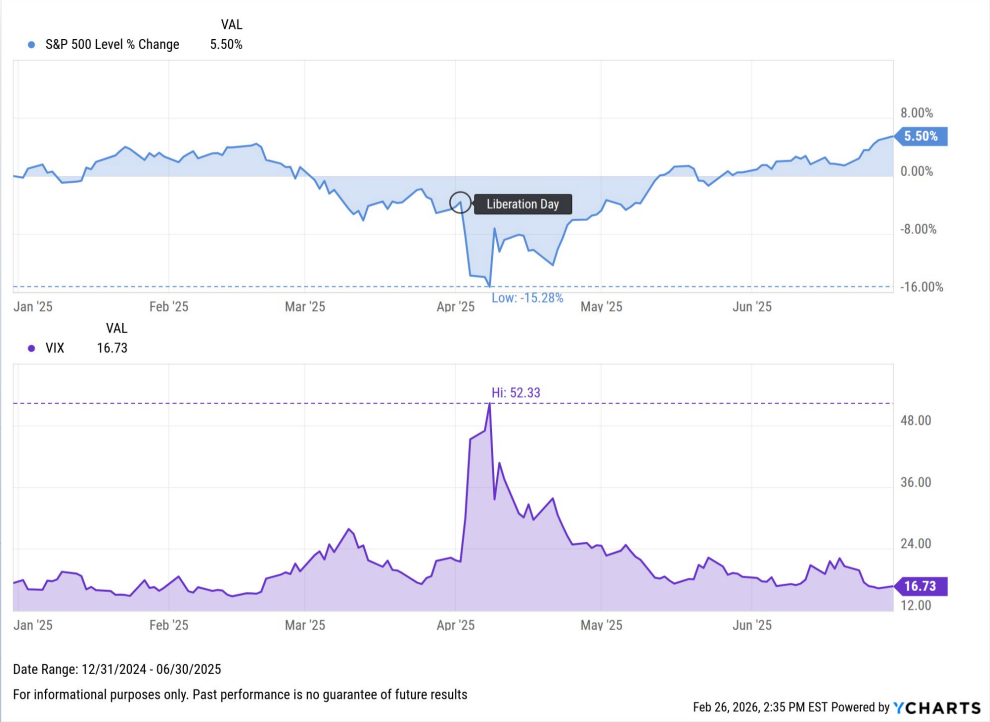The width and height of the screenshot is (990, 722).
Task: Click the VIX peak at its April high
Action: tap(489, 403)
